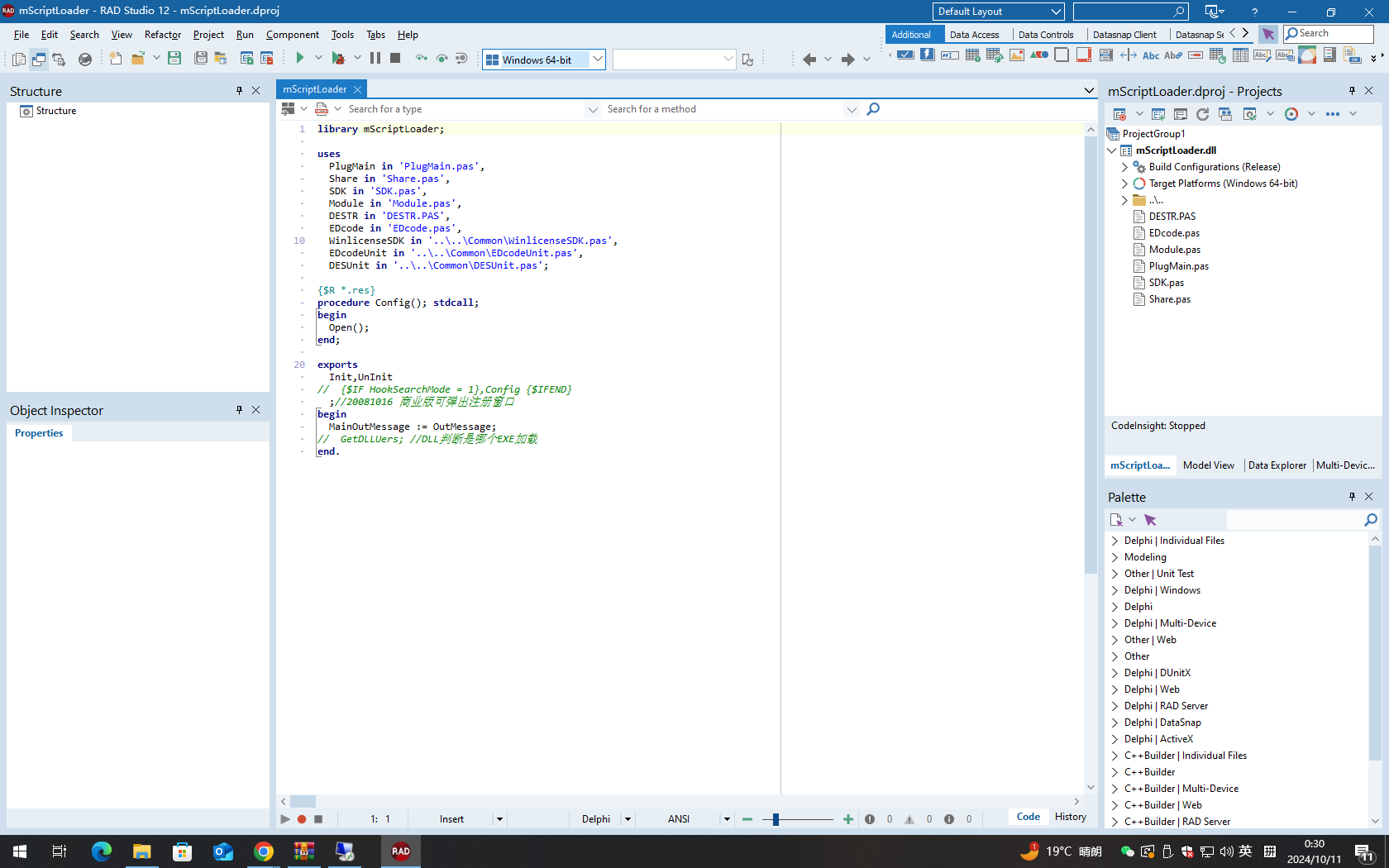Click the magnifier icon beside method search
Viewport: 1389px width, 868px height.
873,109
